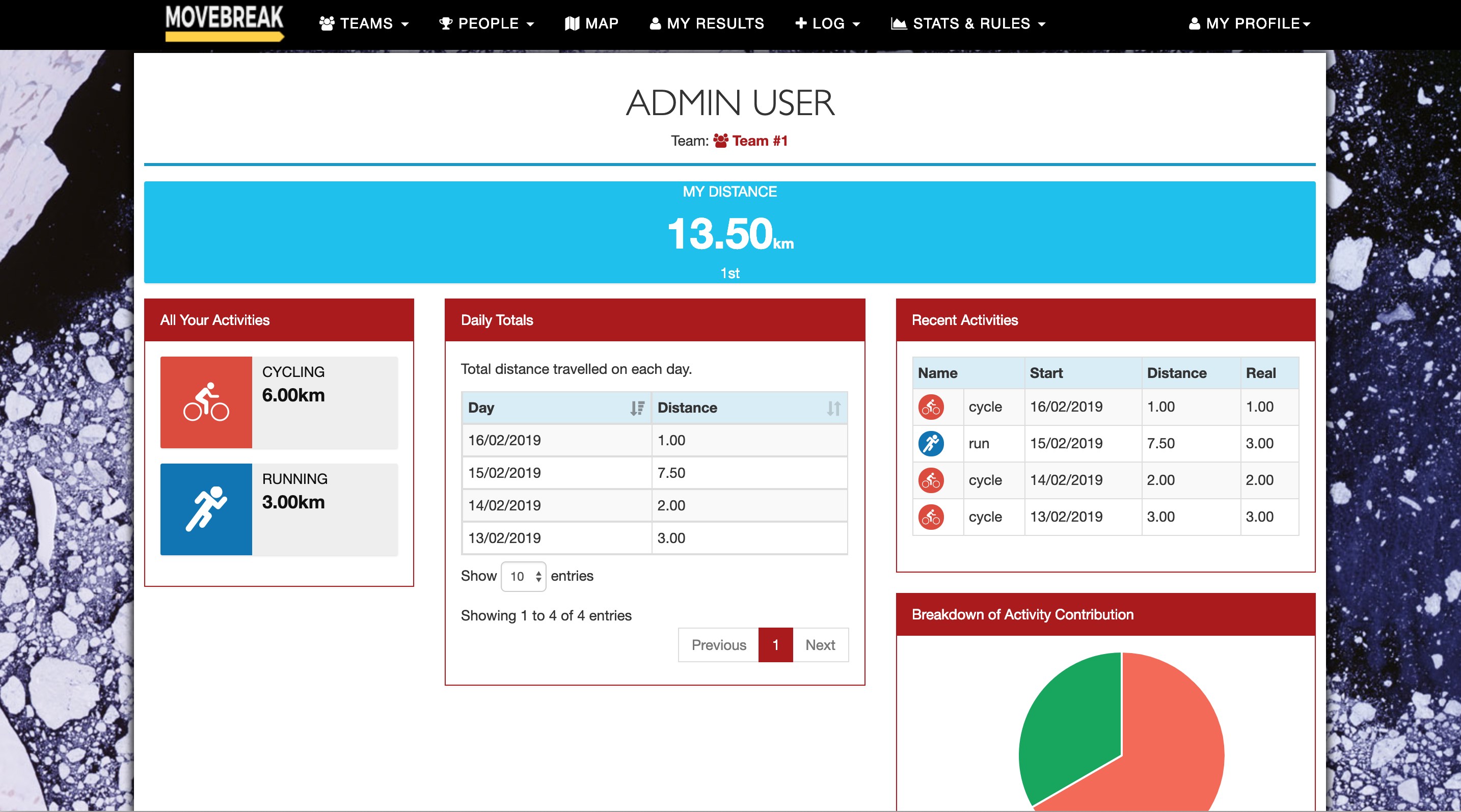Click the 13/02/2019 cell in Daily Totals
Viewport: 1461px width, 812px height.
(556, 538)
